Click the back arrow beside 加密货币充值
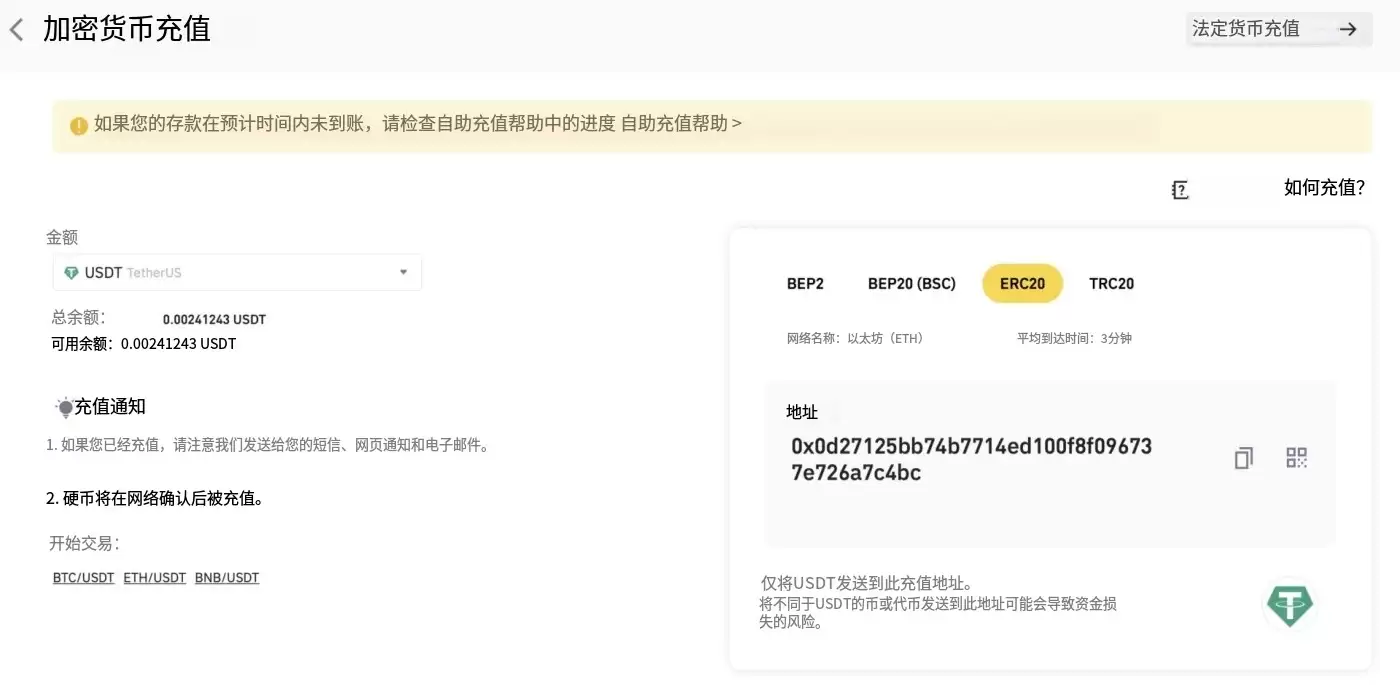 click(x=17, y=30)
